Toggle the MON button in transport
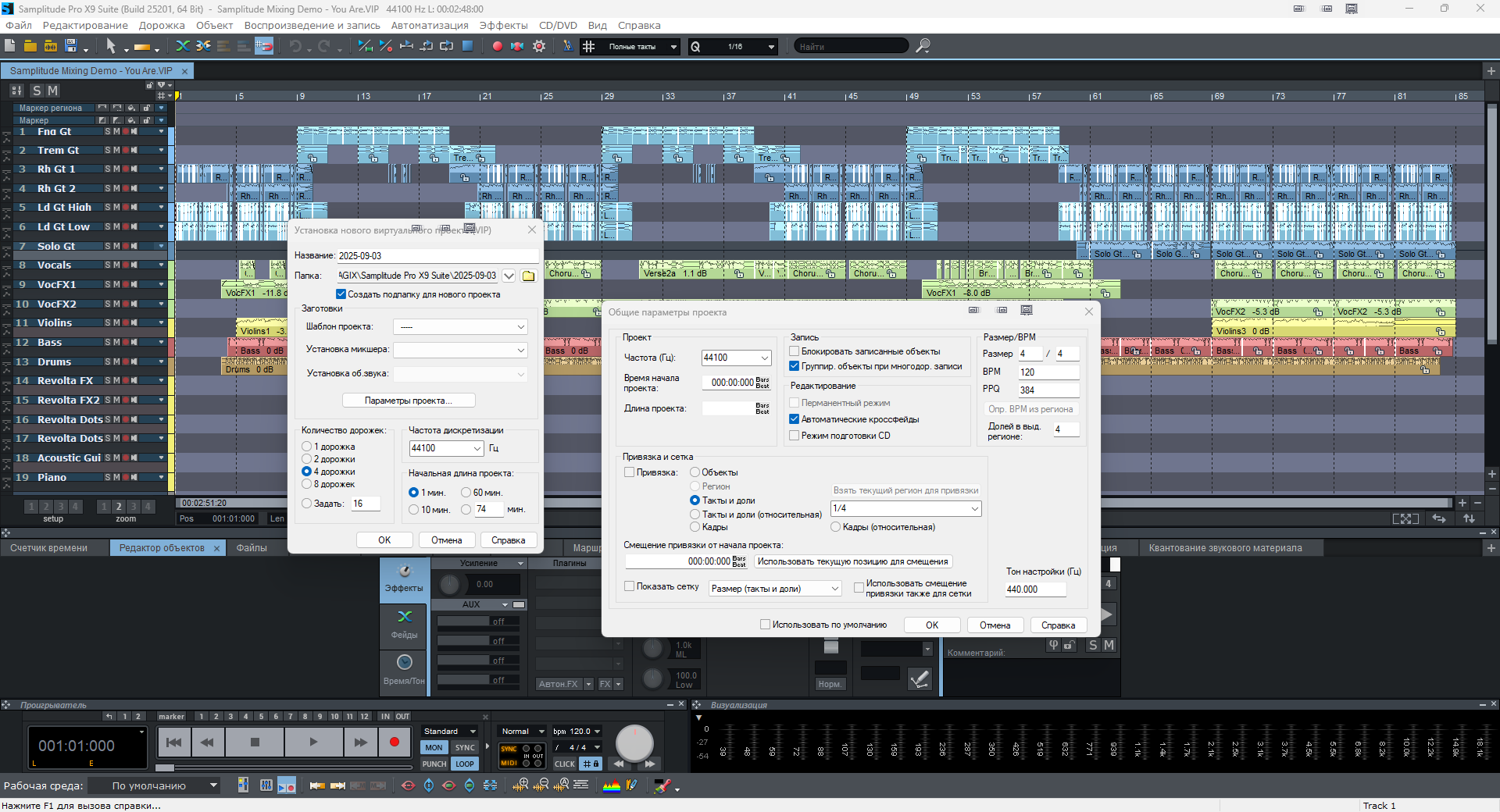The height and width of the screenshot is (812, 1500). tap(434, 747)
